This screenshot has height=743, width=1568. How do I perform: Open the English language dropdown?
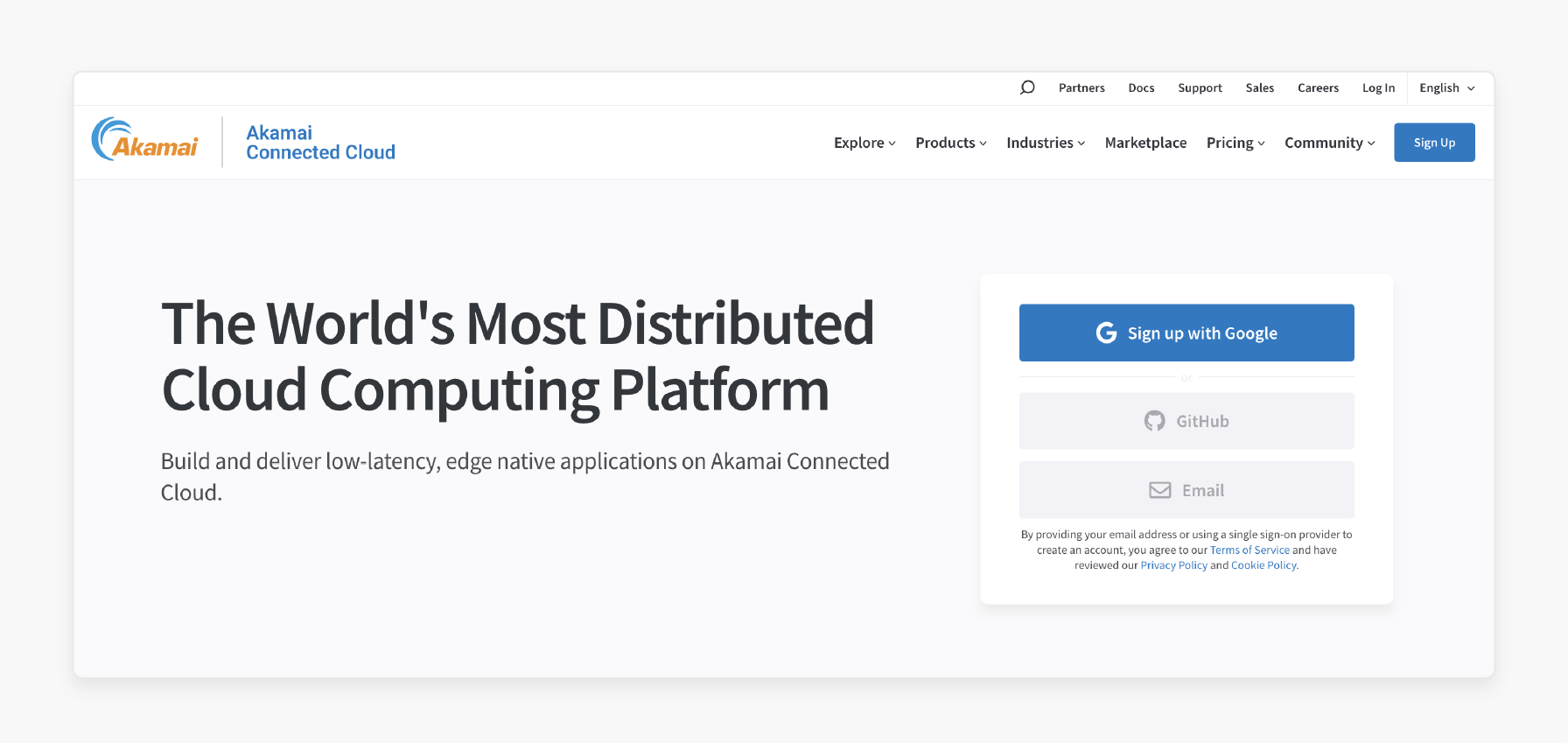[x=1447, y=88]
